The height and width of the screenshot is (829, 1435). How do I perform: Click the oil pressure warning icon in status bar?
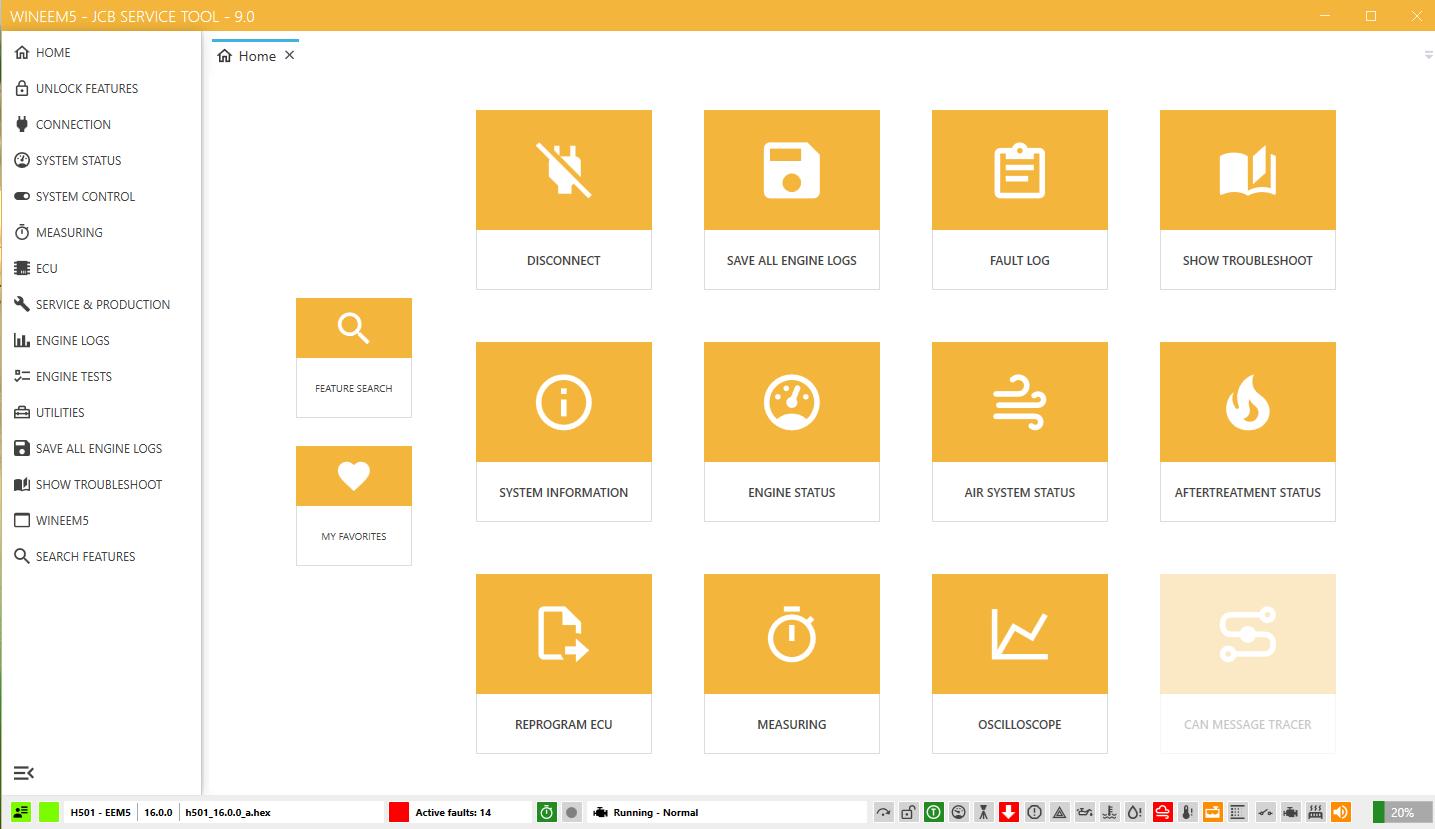tap(1087, 812)
